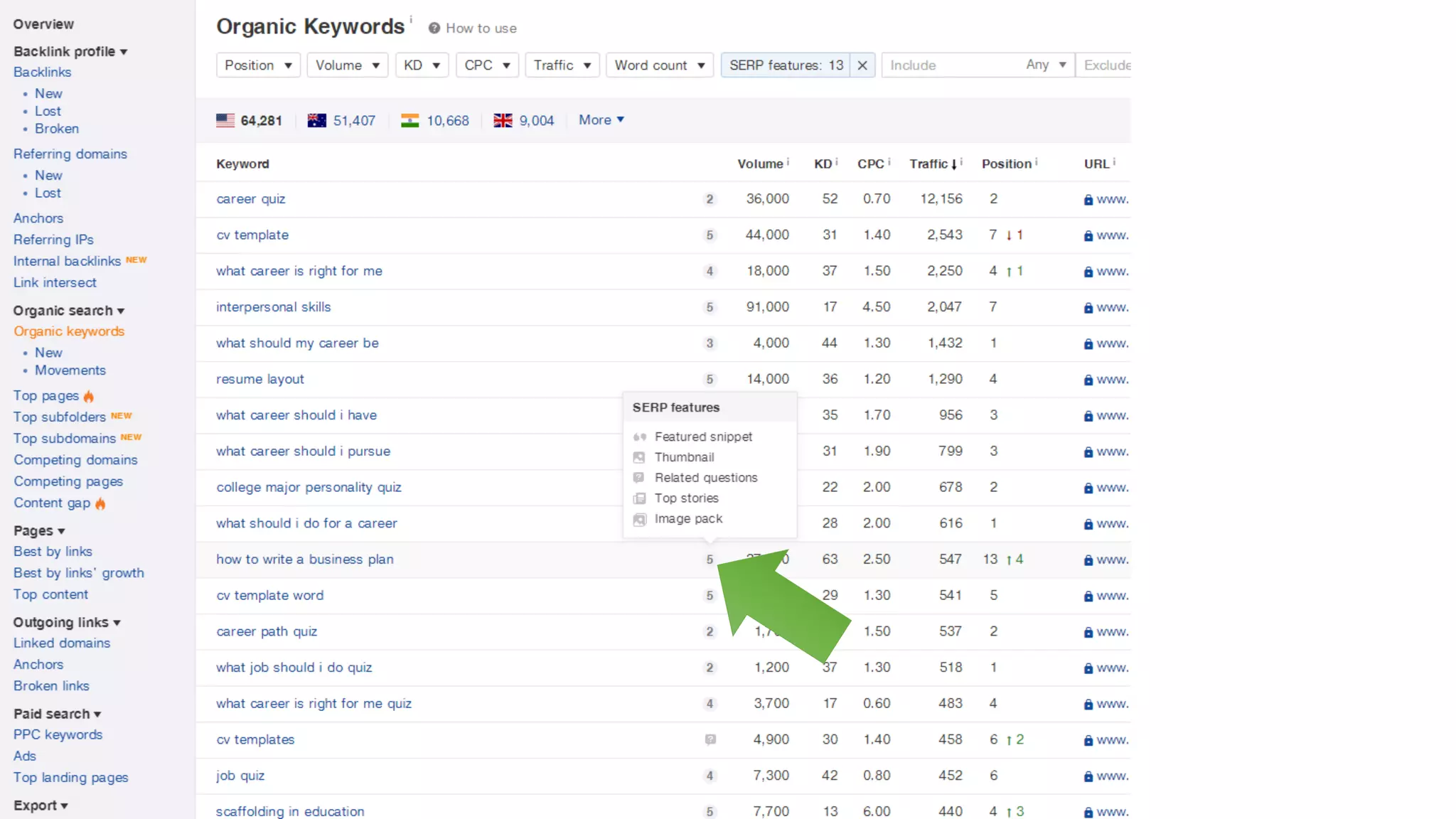Click the India flag icon

click(x=409, y=120)
